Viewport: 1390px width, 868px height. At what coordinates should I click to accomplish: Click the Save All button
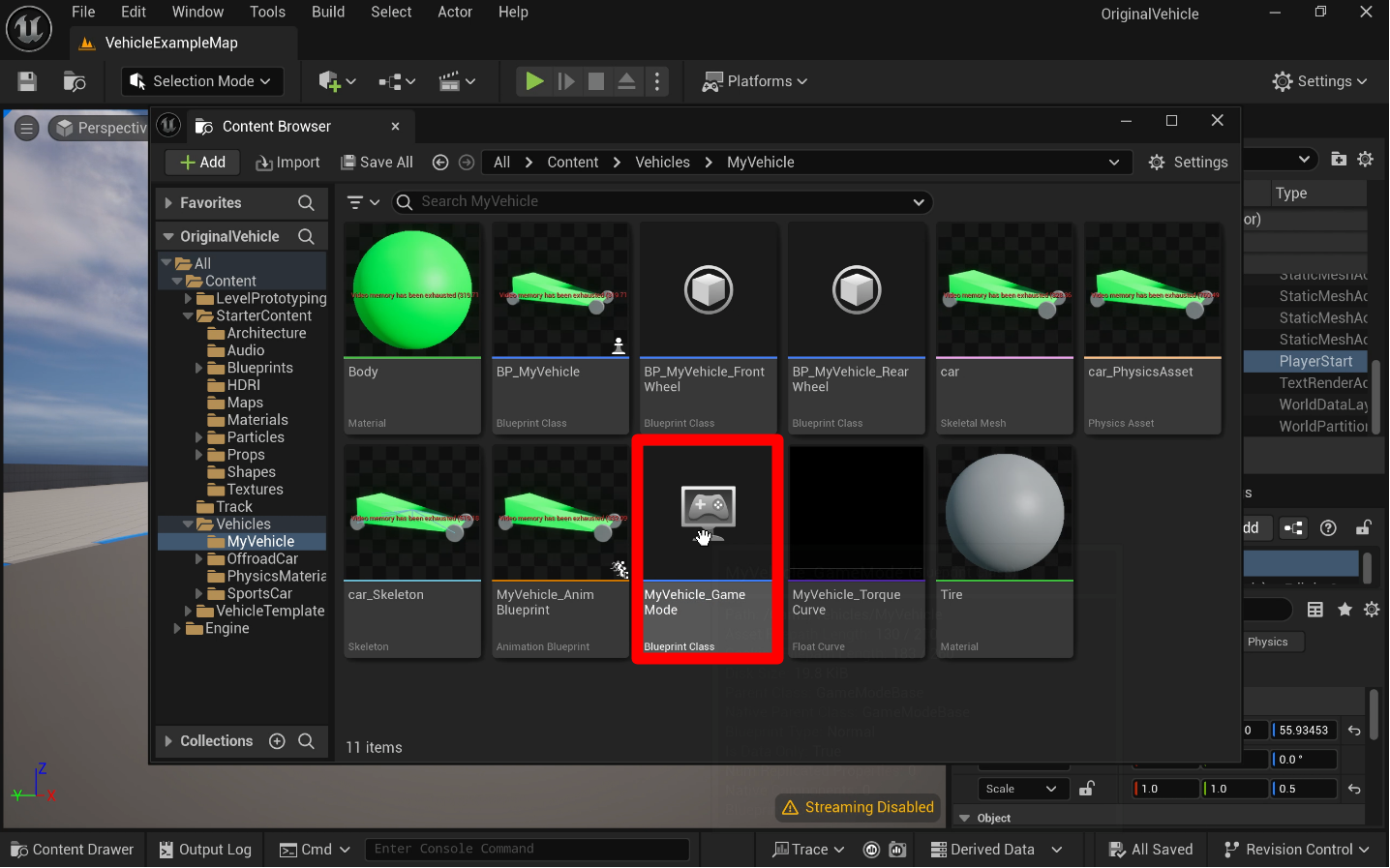377,163
